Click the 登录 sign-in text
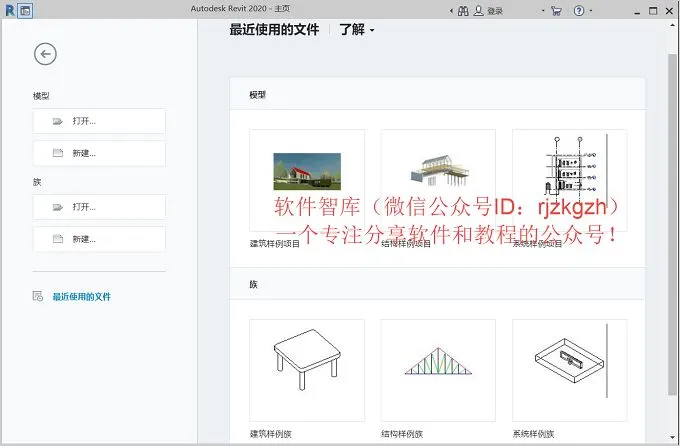680x446 pixels. (495, 11)
